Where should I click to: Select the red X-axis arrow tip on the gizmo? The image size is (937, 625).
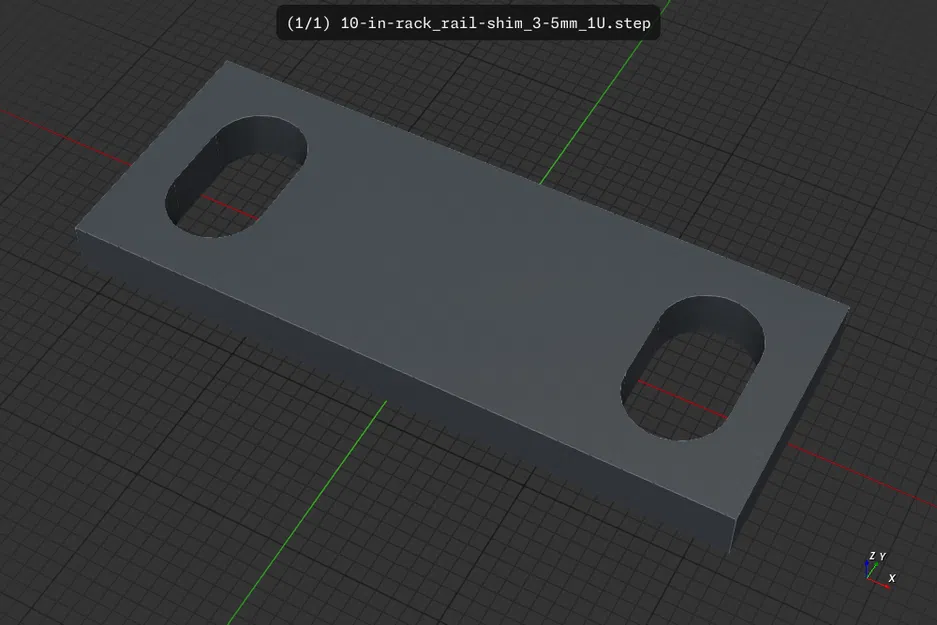tap(887, 586)
